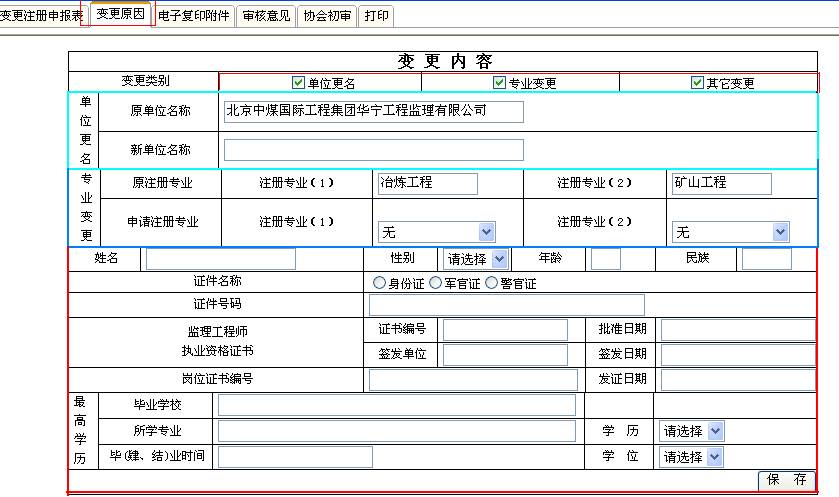839x497 pixels.
Task: Click the 姓名 input box
Action: [x=221, y=259]
